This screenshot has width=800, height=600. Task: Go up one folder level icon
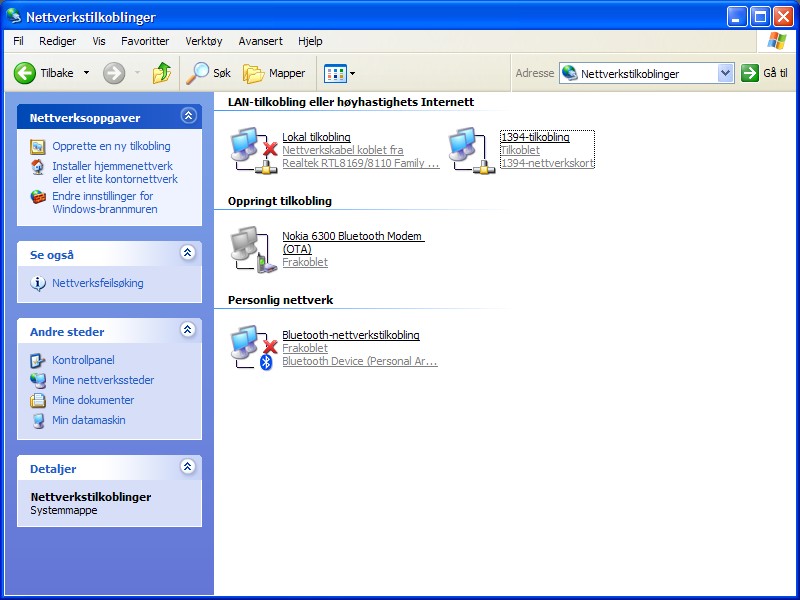162,73
